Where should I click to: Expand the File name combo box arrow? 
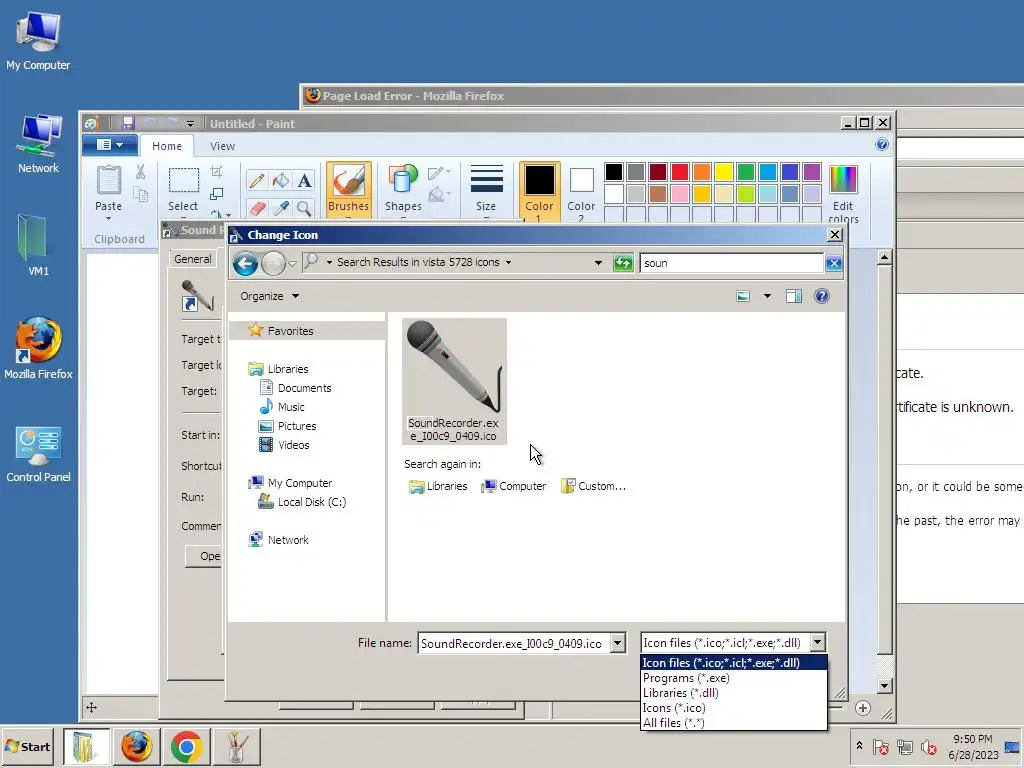[618, 643]
